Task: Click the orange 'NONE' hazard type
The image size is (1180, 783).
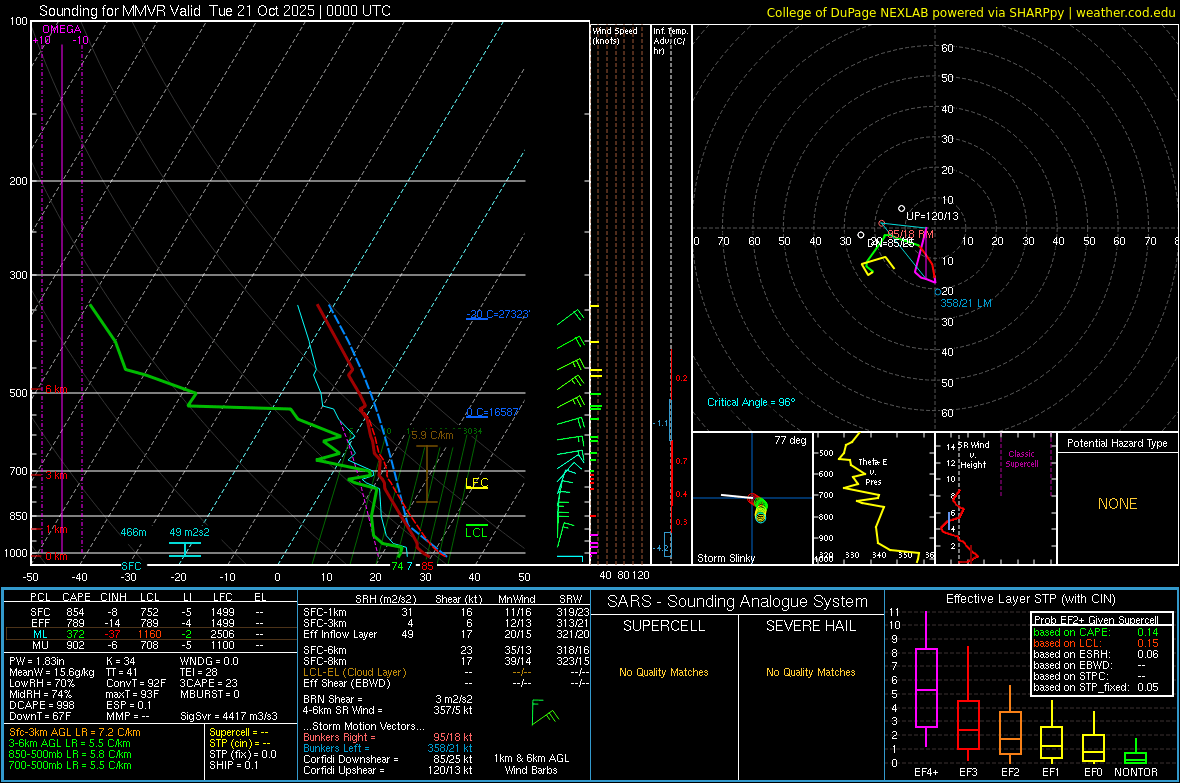Action: (x=1117, y=504)
